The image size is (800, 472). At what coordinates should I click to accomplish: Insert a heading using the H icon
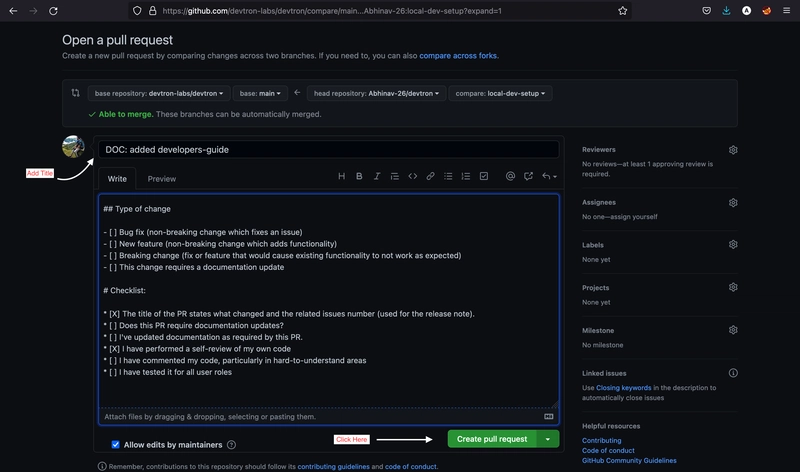(x=341, y=176)
